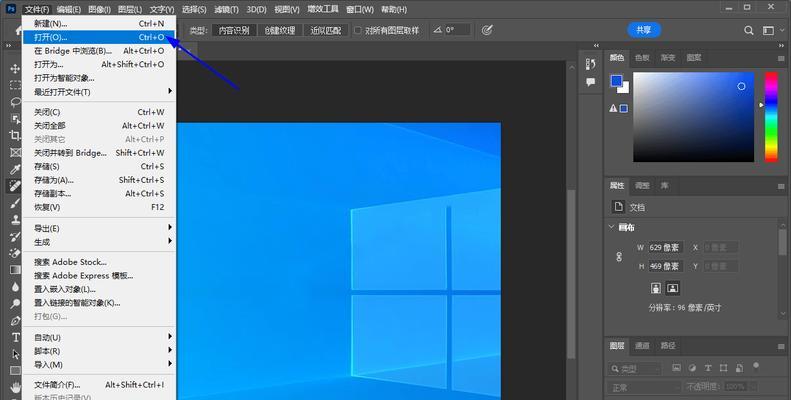This screenshot has height=400, width=791.
Task: Select the Brush tool
Action: 15,203
